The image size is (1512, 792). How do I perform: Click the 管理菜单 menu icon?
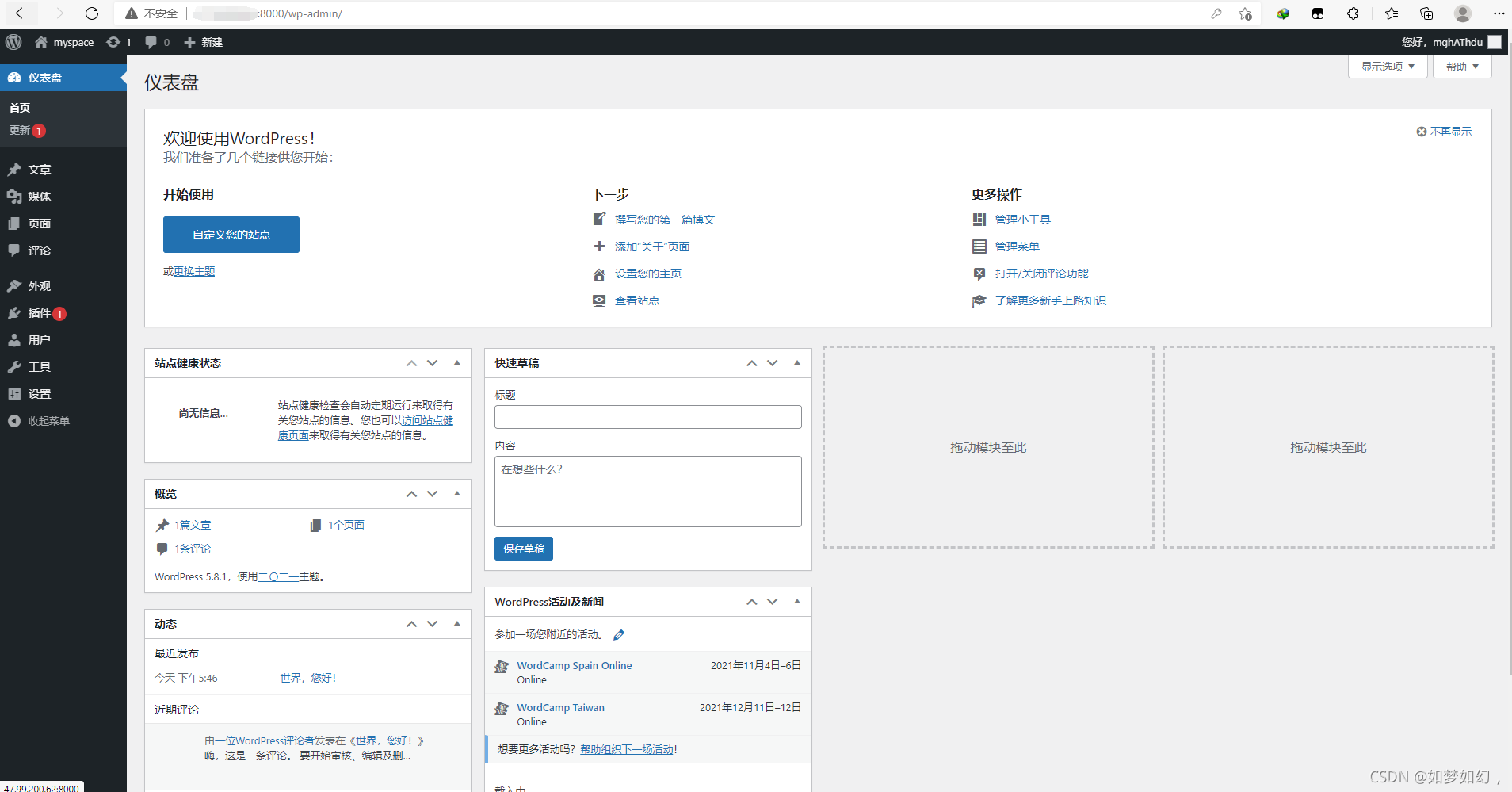coord(979,247)
